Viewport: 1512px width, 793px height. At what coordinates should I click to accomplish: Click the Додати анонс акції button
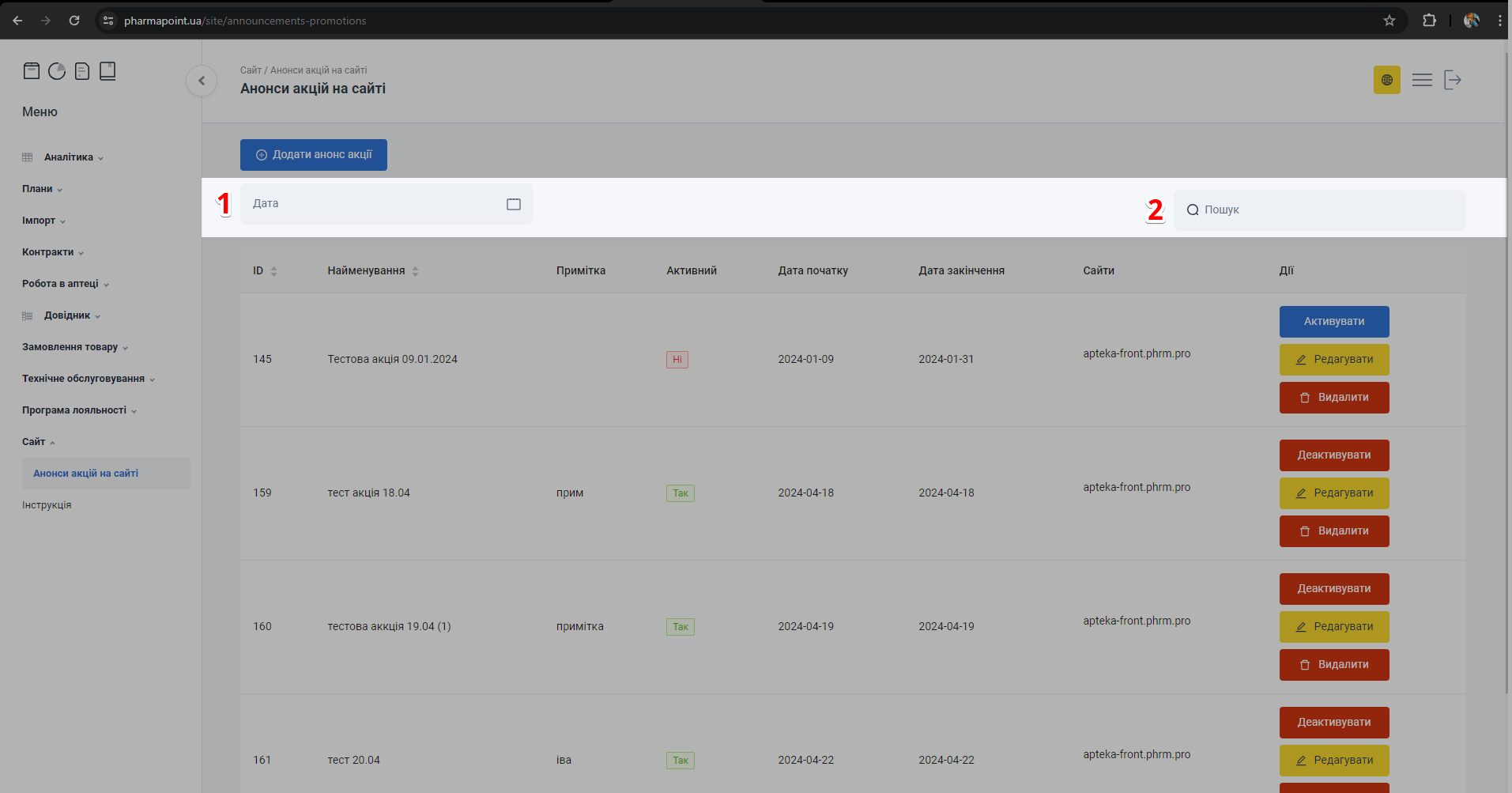tap(314, 155)
